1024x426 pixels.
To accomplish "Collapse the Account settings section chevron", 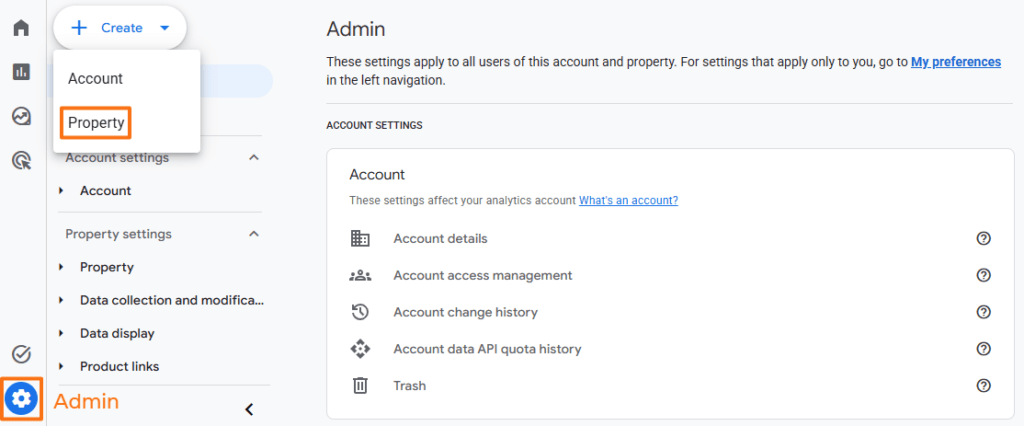I will click(255, 157).
